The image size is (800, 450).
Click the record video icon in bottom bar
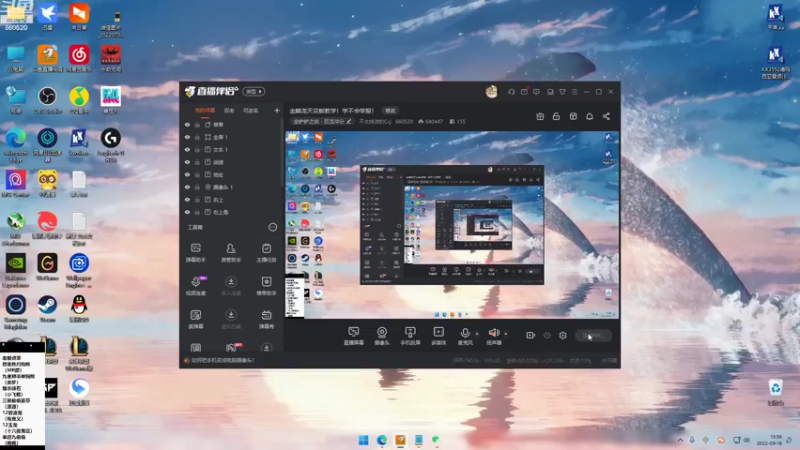pos(531,335)
